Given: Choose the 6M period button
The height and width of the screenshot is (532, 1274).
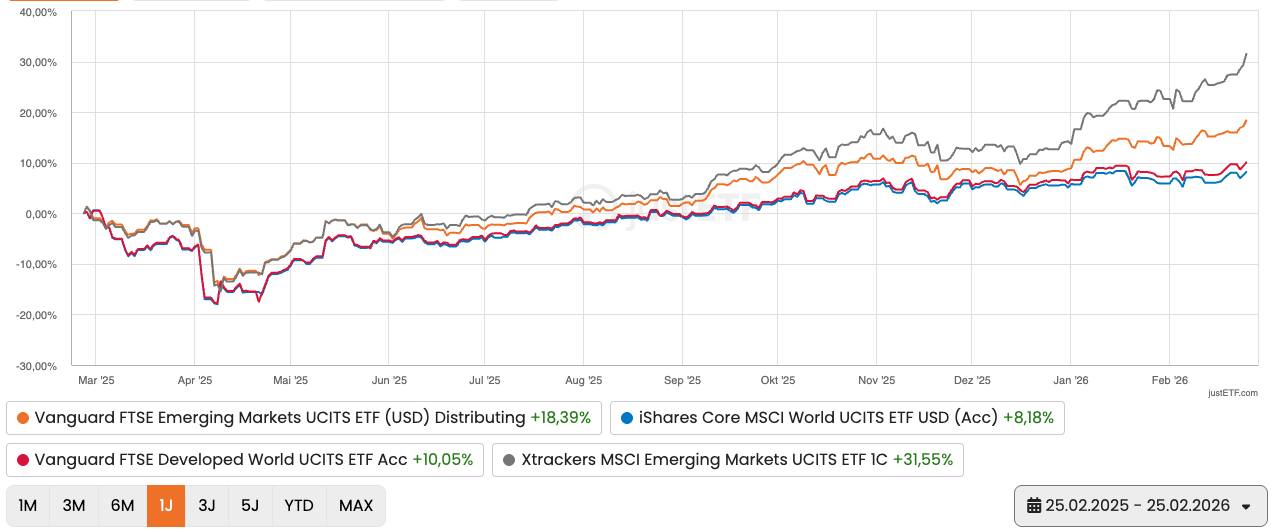Looking at the screenshot, I should (122, 506).
